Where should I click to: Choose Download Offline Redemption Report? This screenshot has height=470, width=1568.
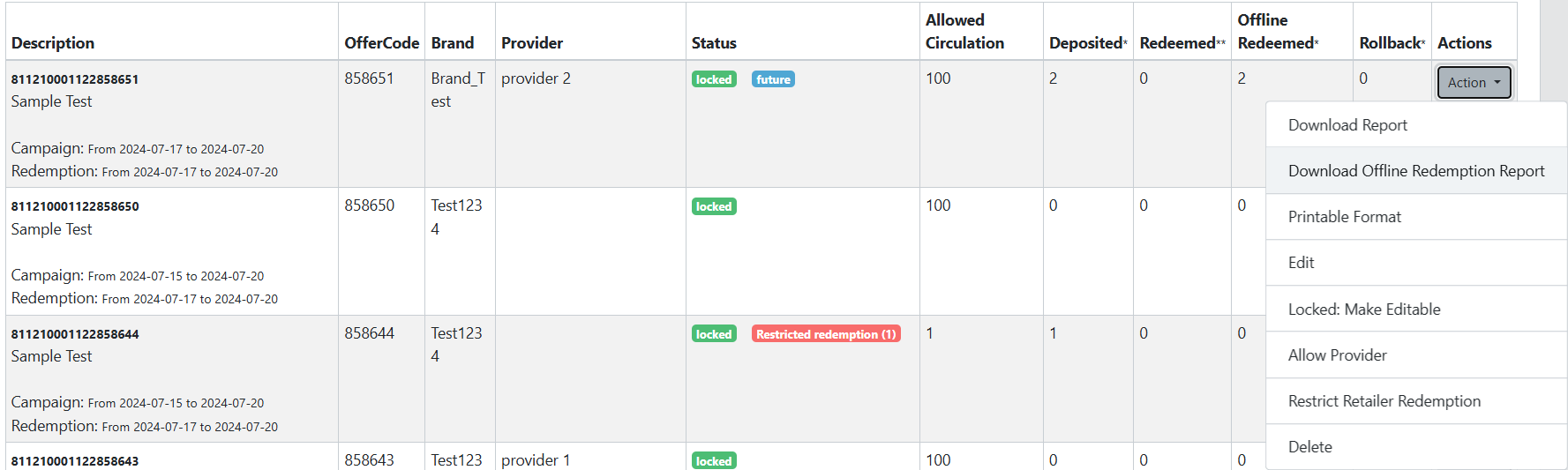tap(1415, 171)
